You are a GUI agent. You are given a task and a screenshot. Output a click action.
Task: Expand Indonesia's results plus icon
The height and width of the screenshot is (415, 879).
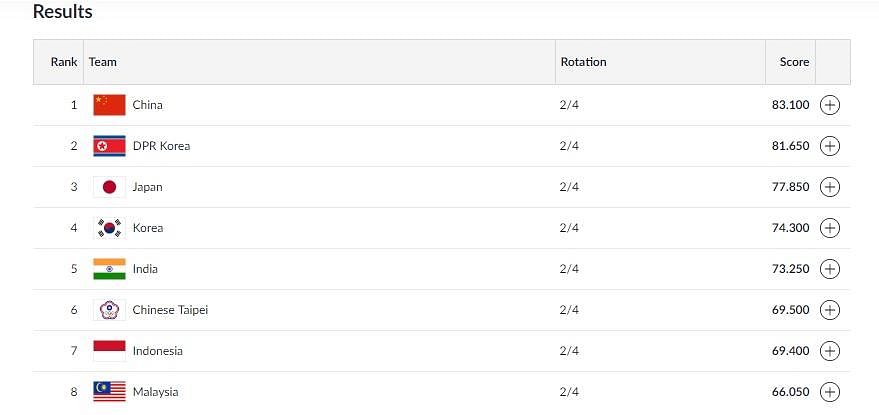point(830,351)
